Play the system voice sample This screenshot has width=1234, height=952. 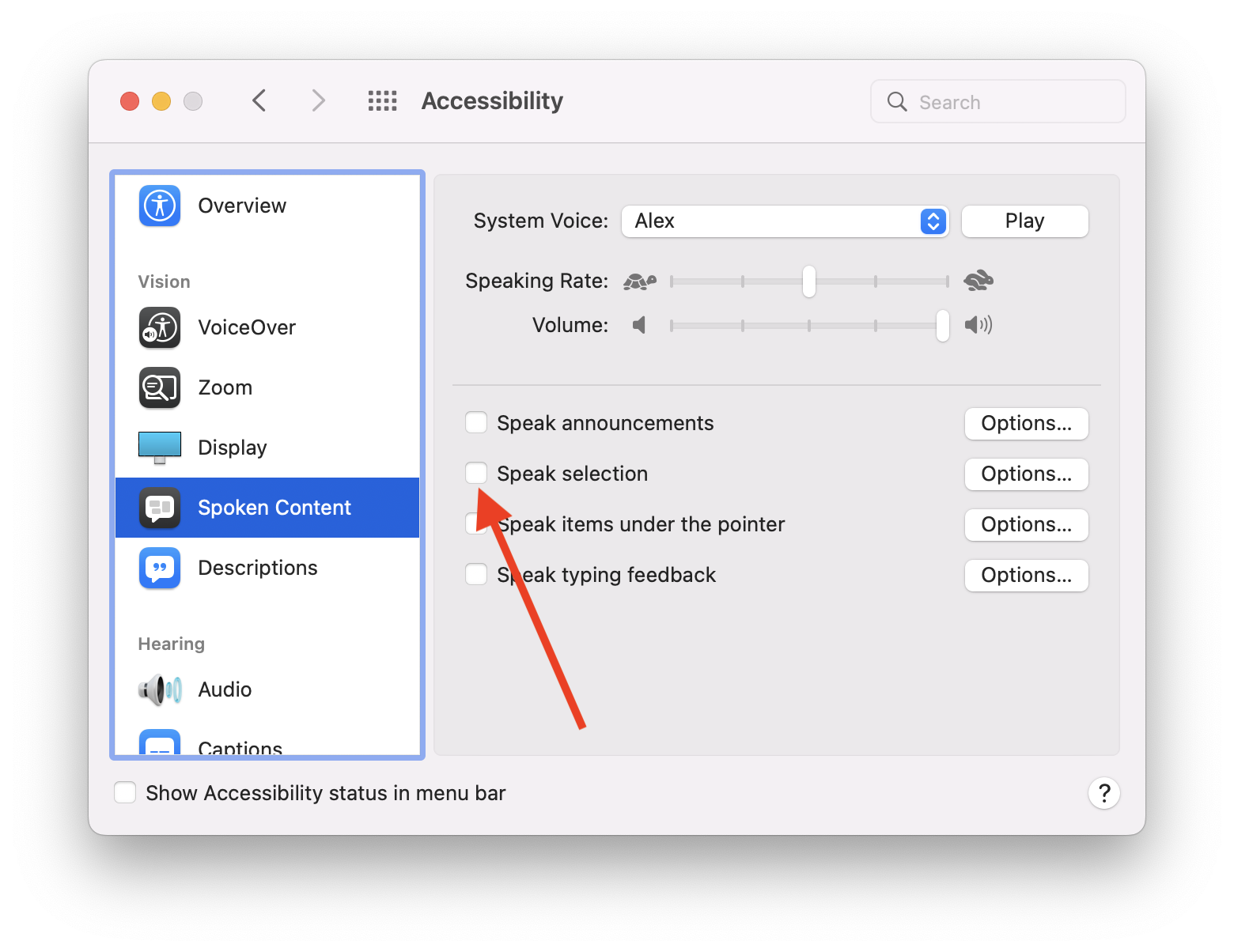tap(1025, 221)
